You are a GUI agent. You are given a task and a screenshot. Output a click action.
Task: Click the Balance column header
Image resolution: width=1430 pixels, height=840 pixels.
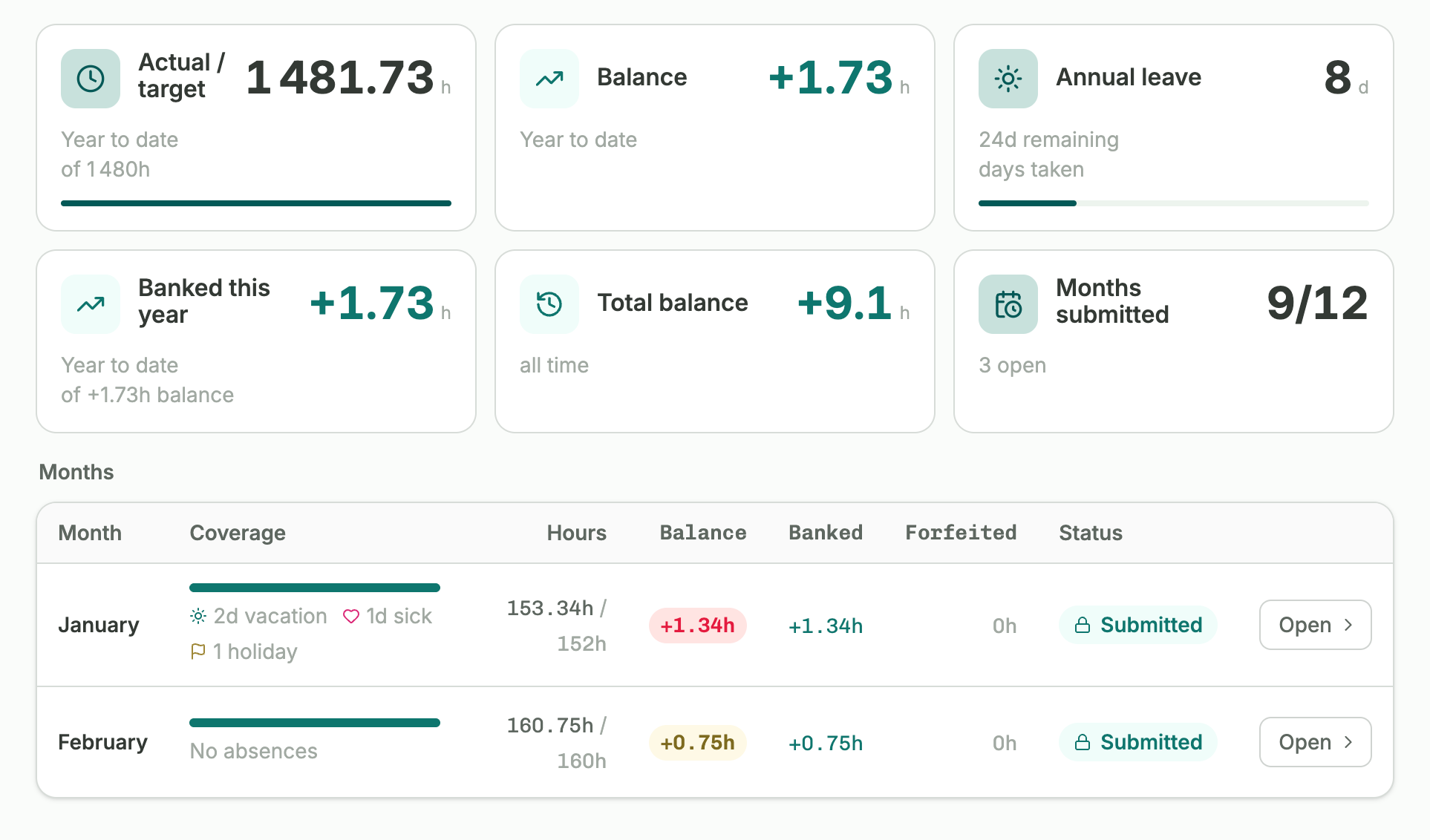(x=702, y=533)
